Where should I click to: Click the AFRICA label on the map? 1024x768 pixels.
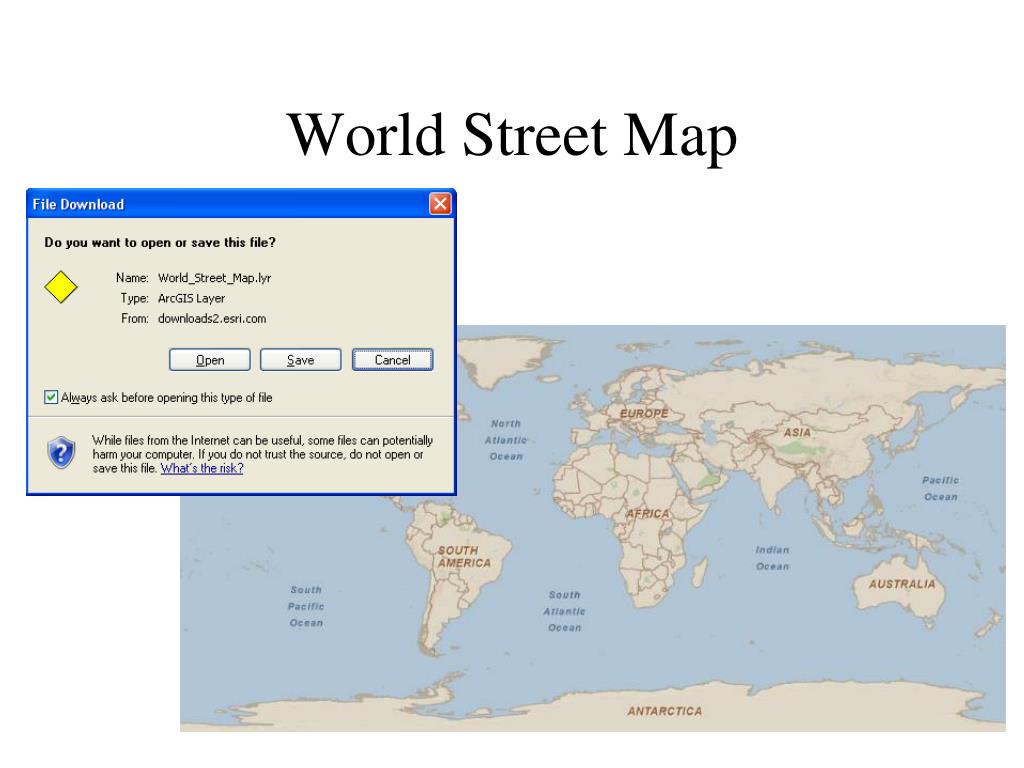(x=648, y=514)
